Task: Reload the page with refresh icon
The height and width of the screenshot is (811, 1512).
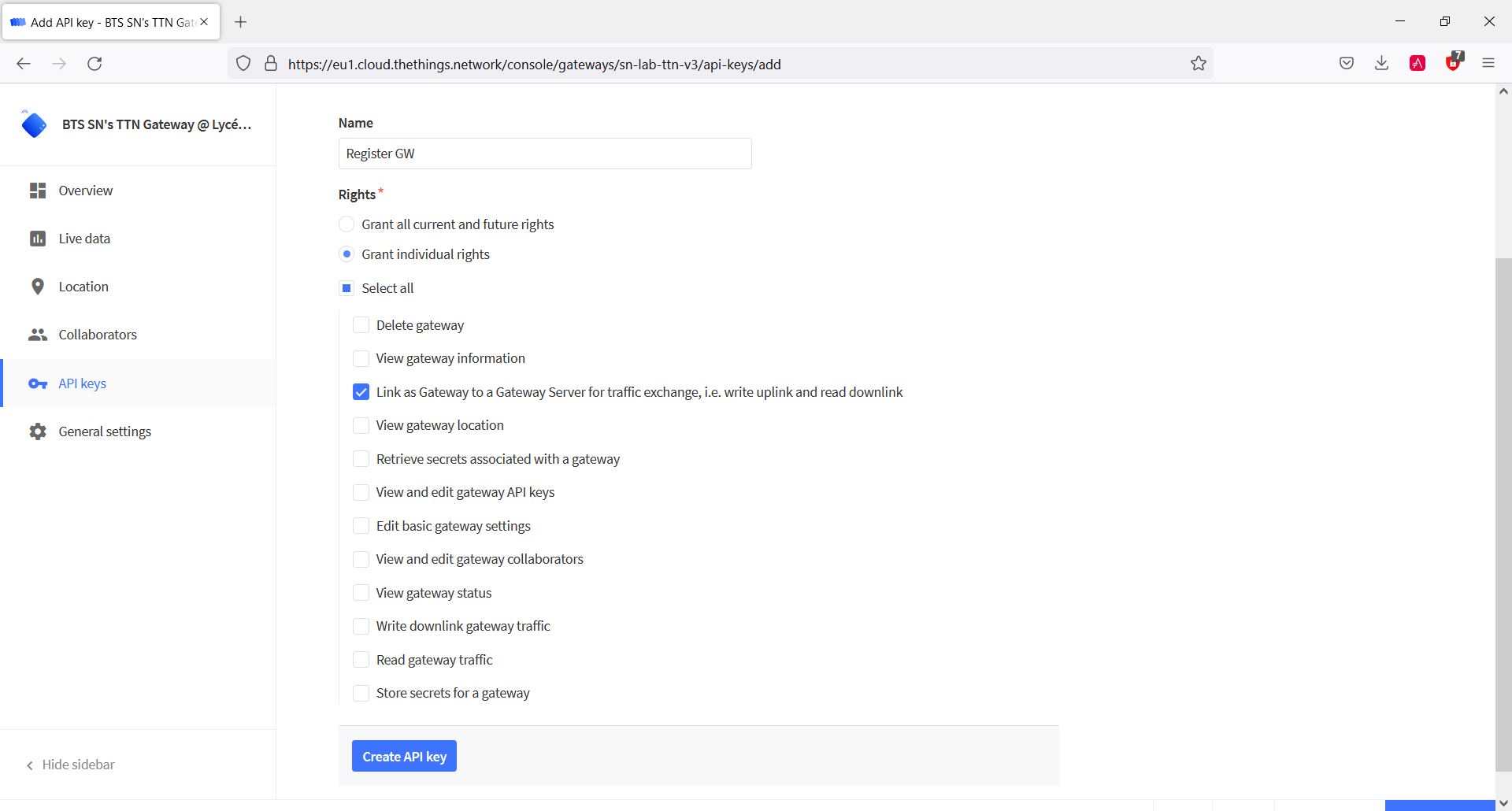Action: 94,64
